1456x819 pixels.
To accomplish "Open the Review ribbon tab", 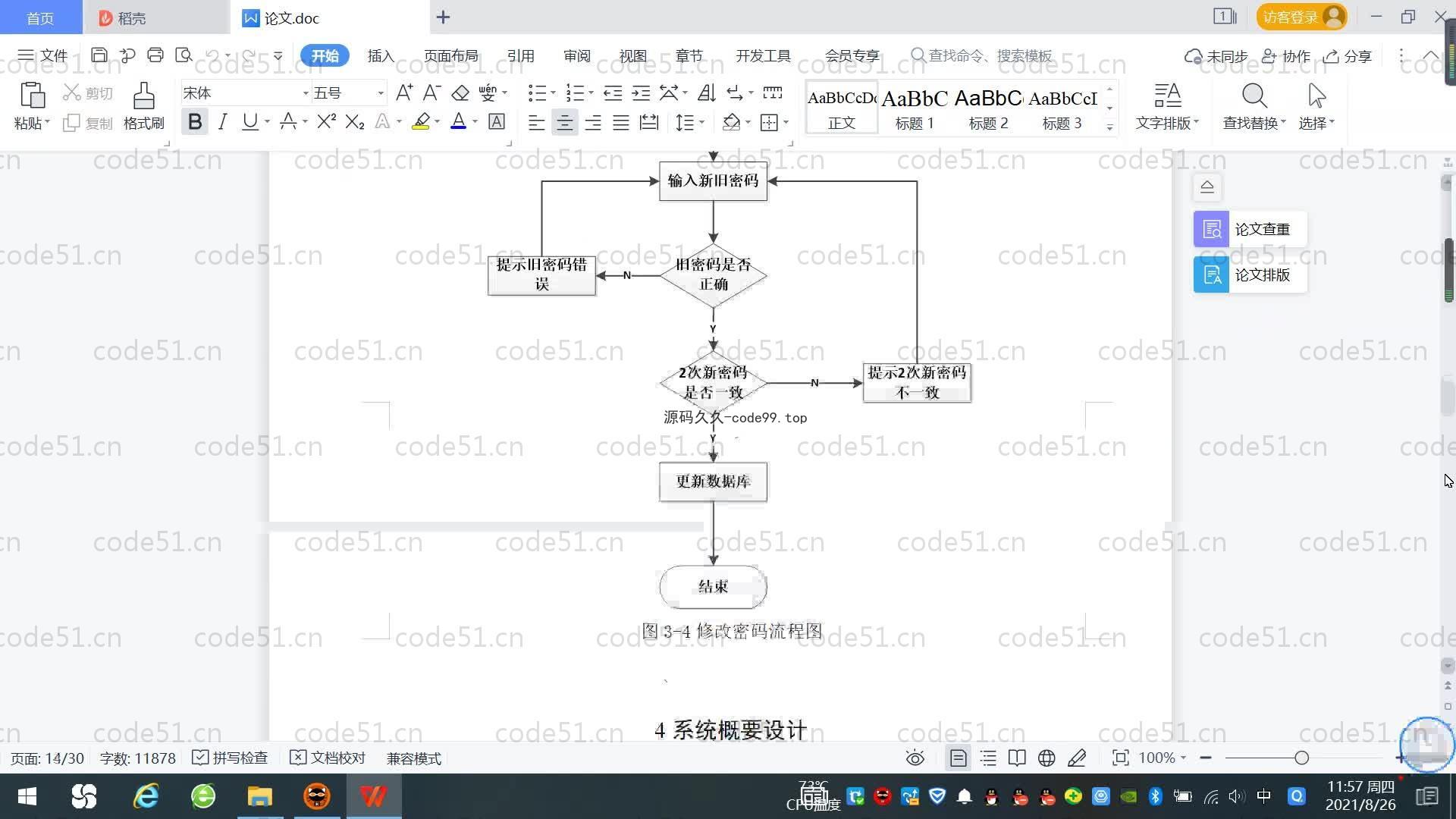I will click(576, 55).
